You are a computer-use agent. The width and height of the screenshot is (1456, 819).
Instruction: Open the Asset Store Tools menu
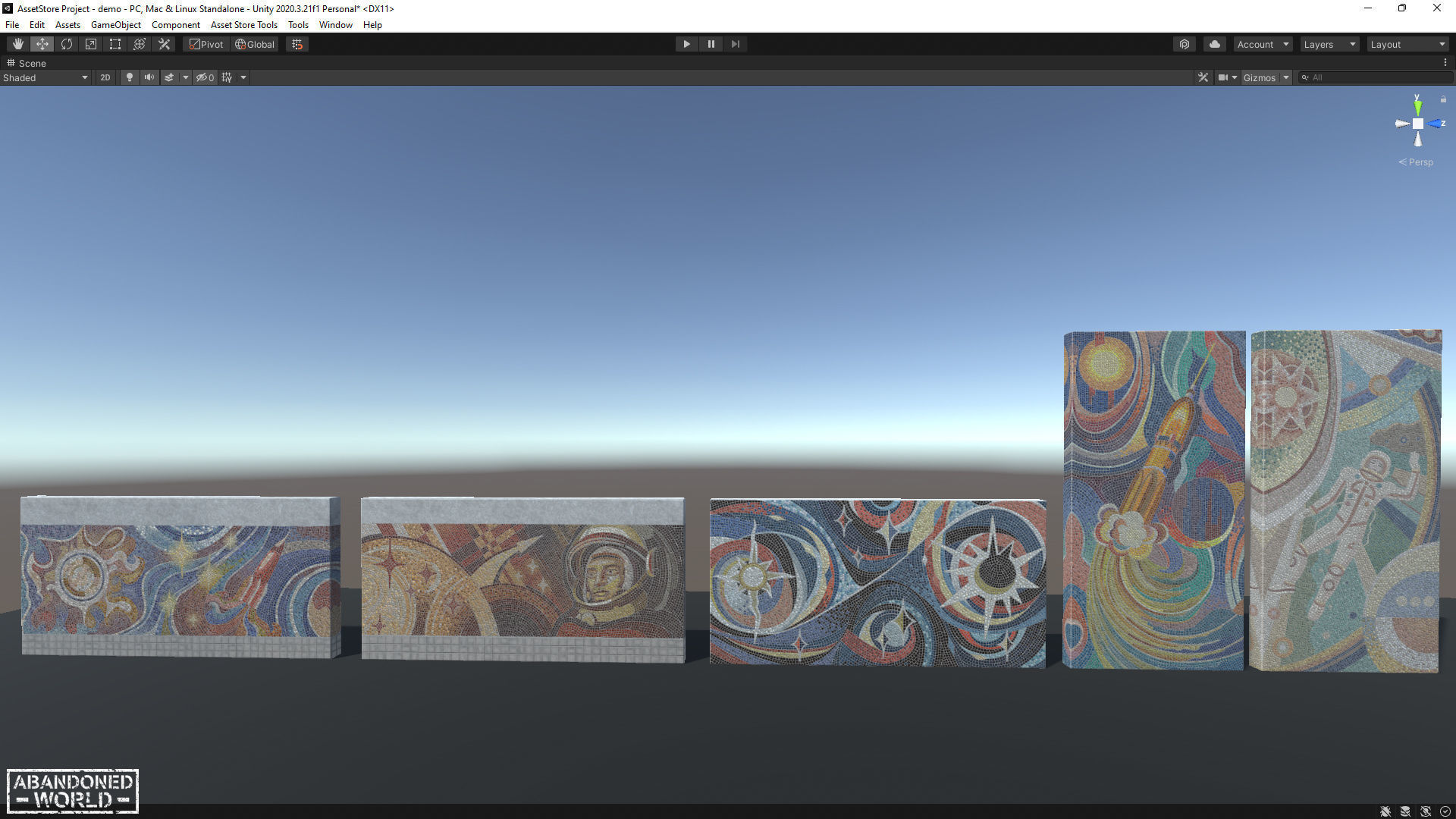pyautogui.click(x=244, y=25)
